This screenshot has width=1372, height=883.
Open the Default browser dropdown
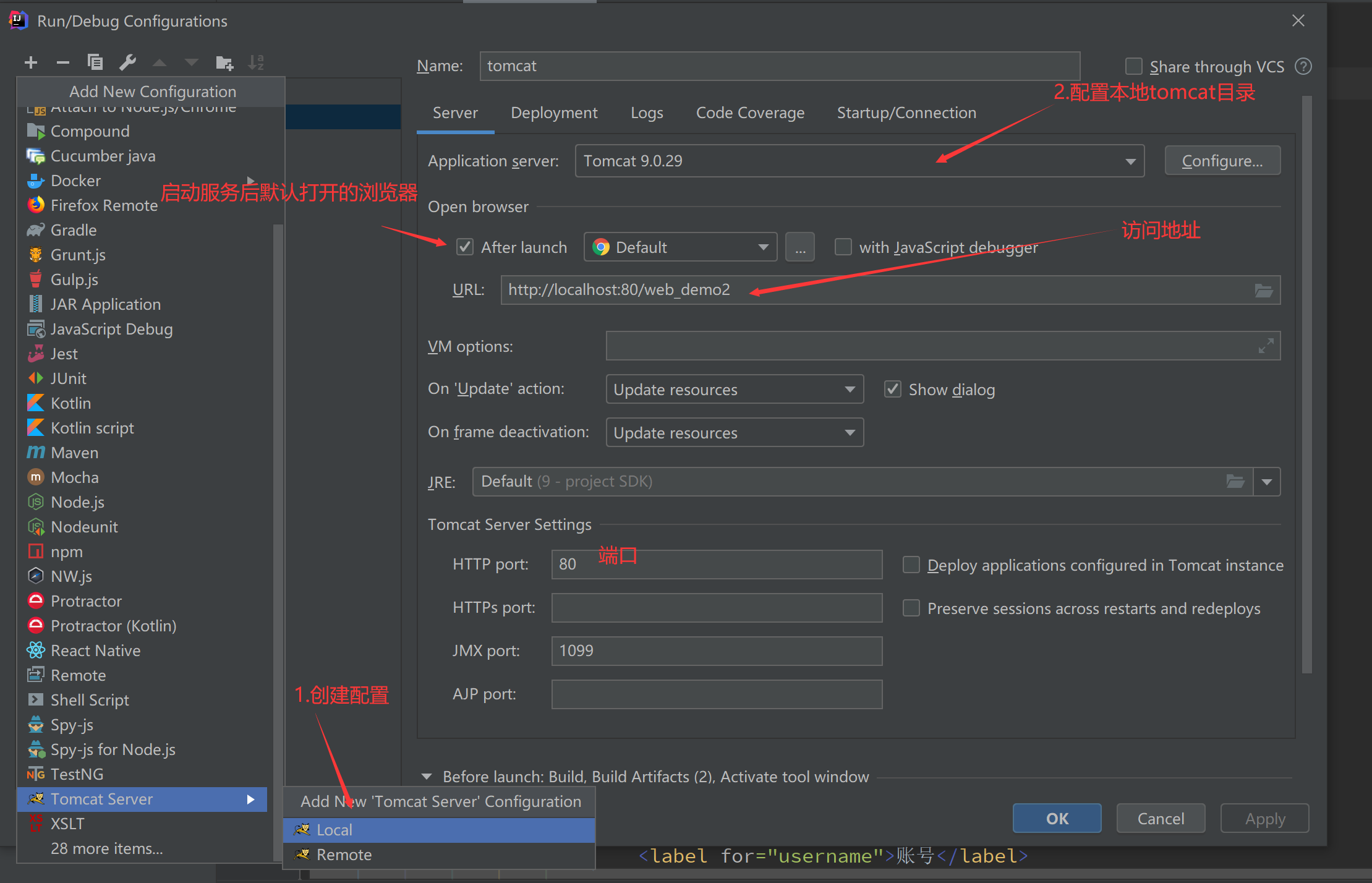tap(680, 247)
